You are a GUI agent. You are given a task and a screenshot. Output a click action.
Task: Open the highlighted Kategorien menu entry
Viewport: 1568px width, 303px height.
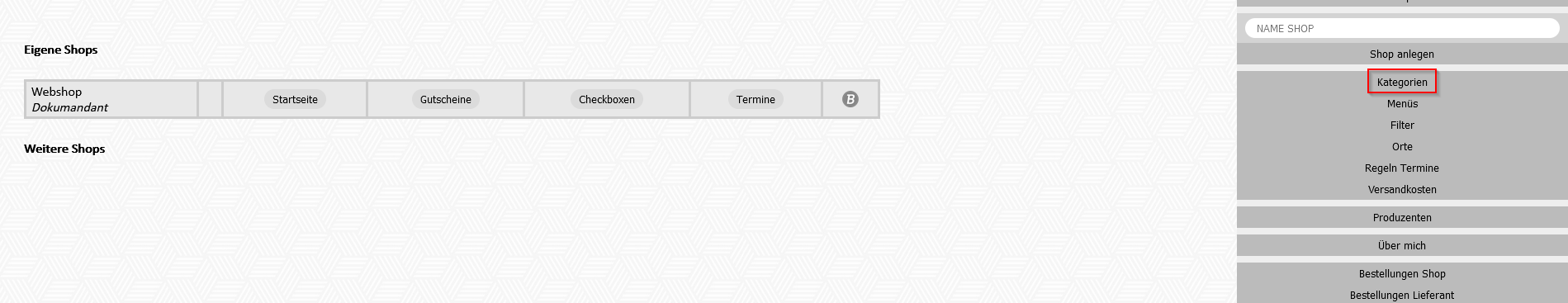(x=1402, y=82)
